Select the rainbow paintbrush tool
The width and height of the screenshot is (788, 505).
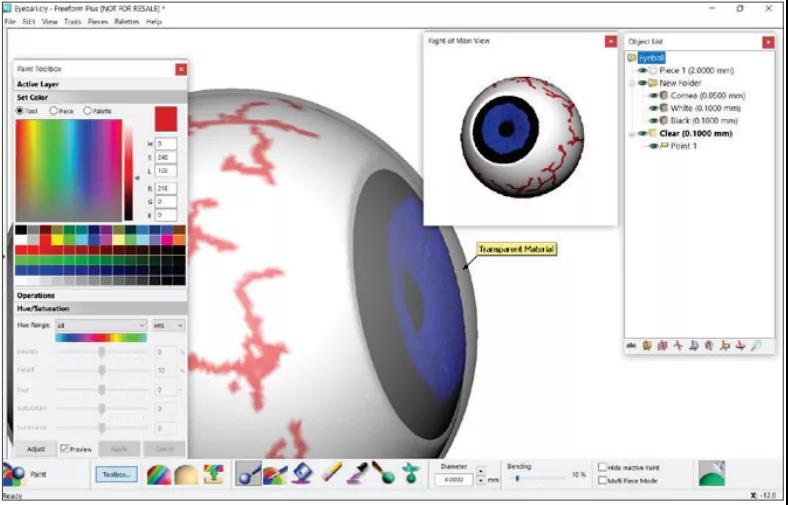point(274,473)
